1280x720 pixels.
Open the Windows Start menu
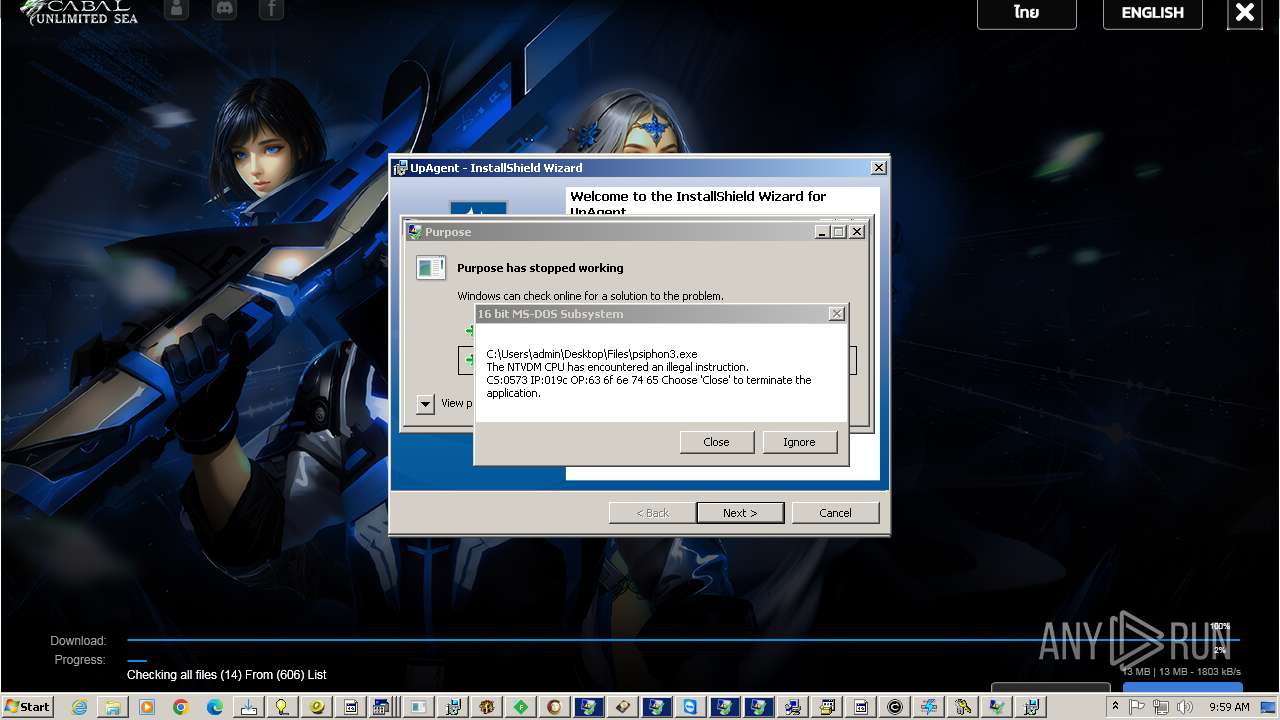tap(28, 706)
